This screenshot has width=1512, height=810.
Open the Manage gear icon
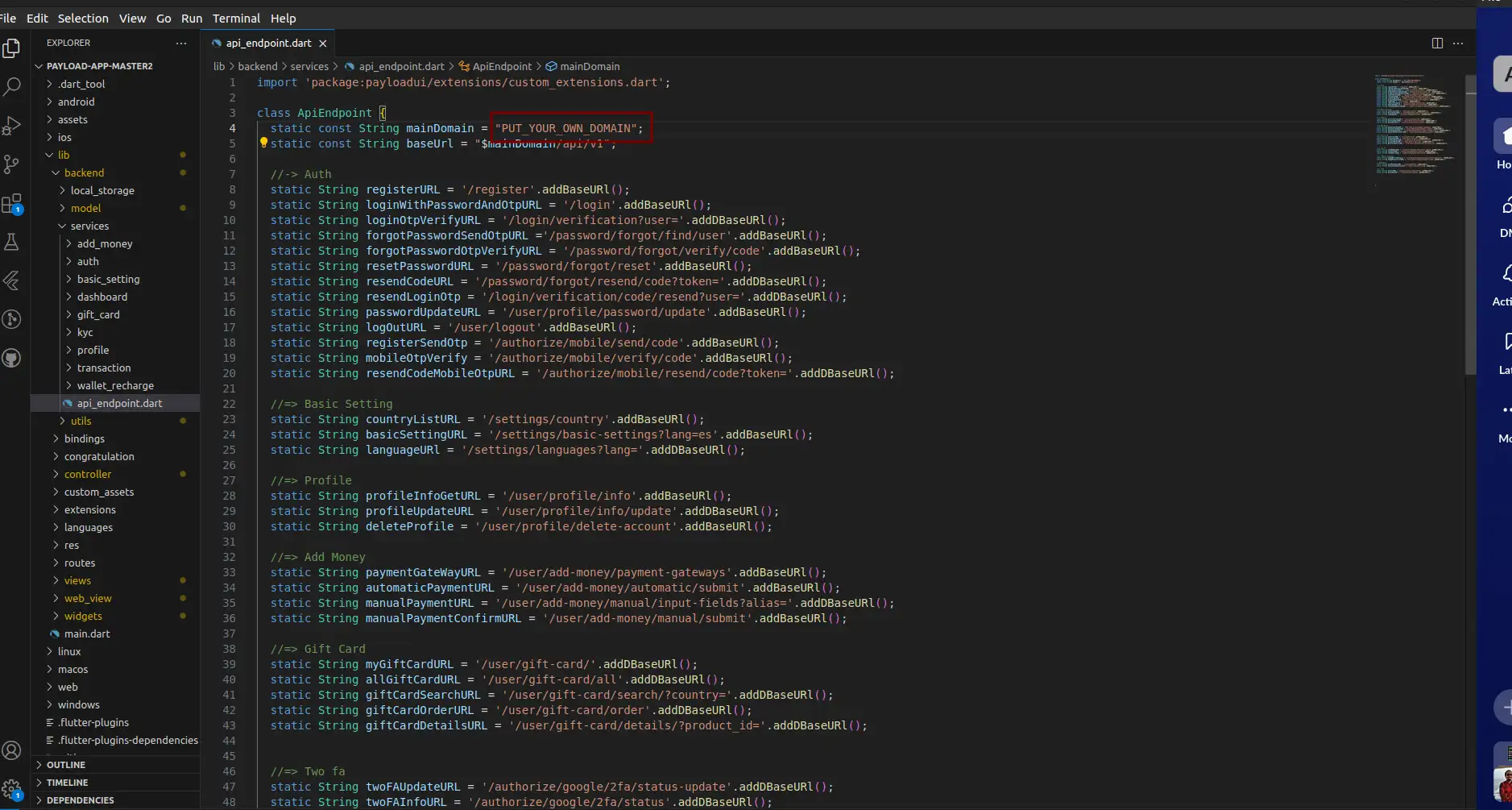coord(12,790)
